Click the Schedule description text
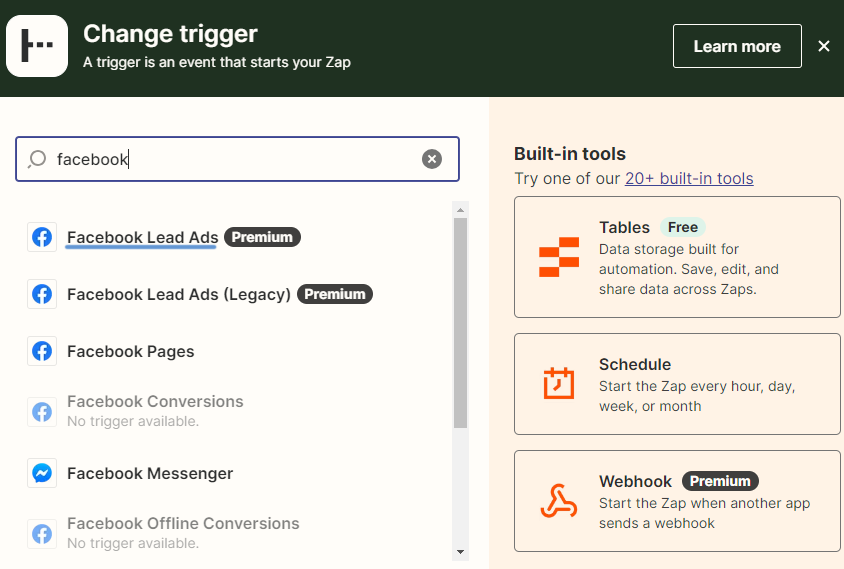Screen dimensions: 844x569 click(697, 396)
